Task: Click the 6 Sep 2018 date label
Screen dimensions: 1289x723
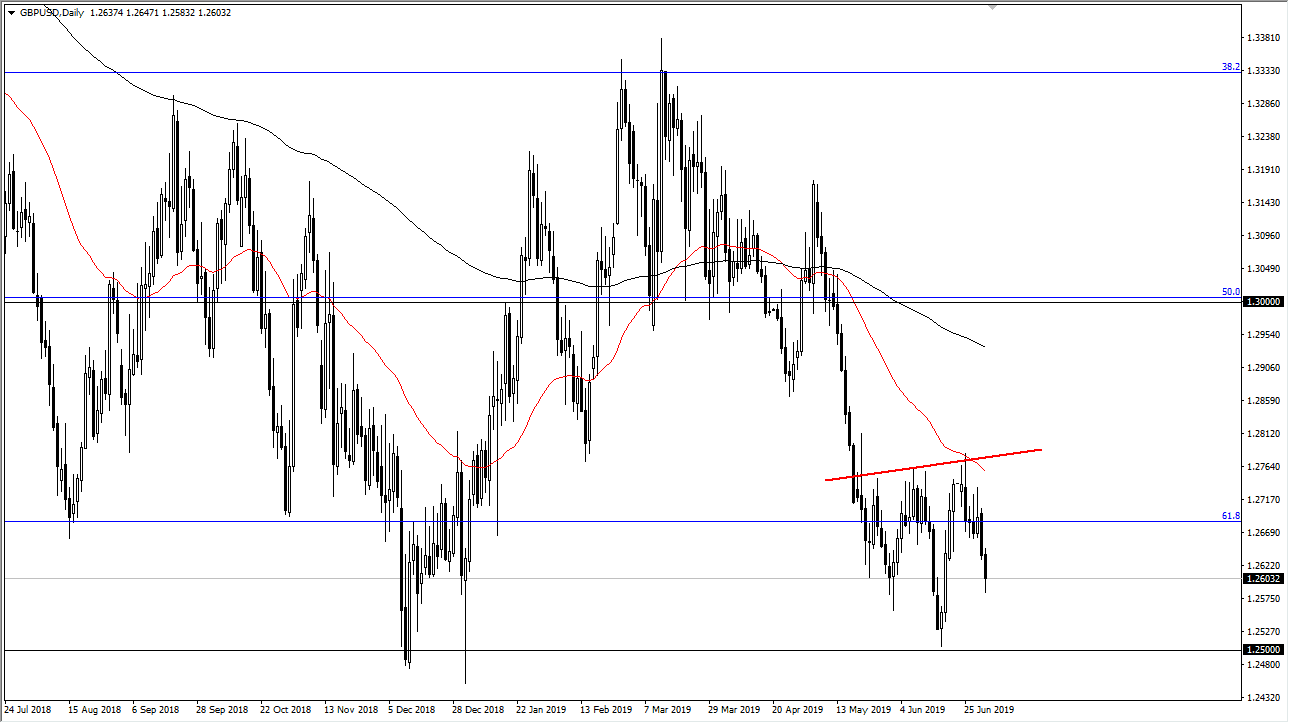Action: click(157, 709)
